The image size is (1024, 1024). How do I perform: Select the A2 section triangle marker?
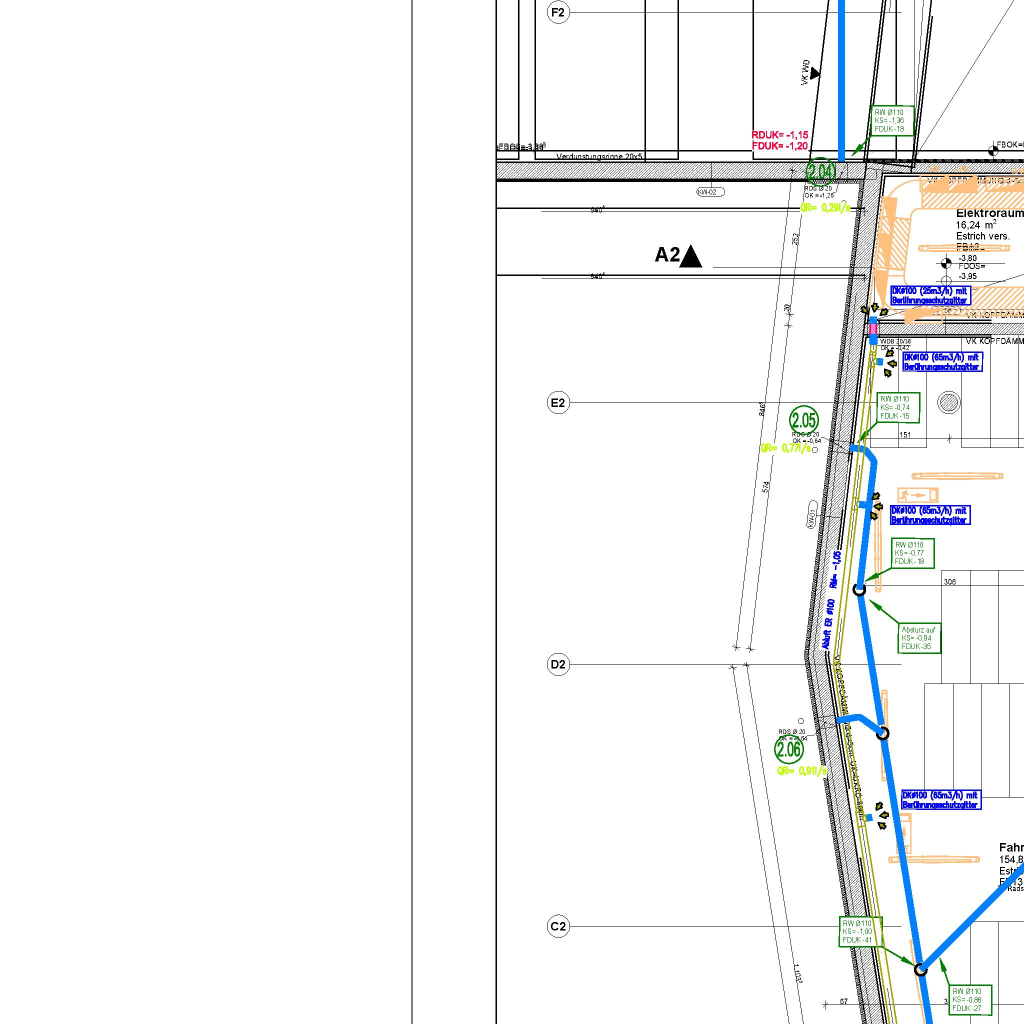tap(690, 257)
